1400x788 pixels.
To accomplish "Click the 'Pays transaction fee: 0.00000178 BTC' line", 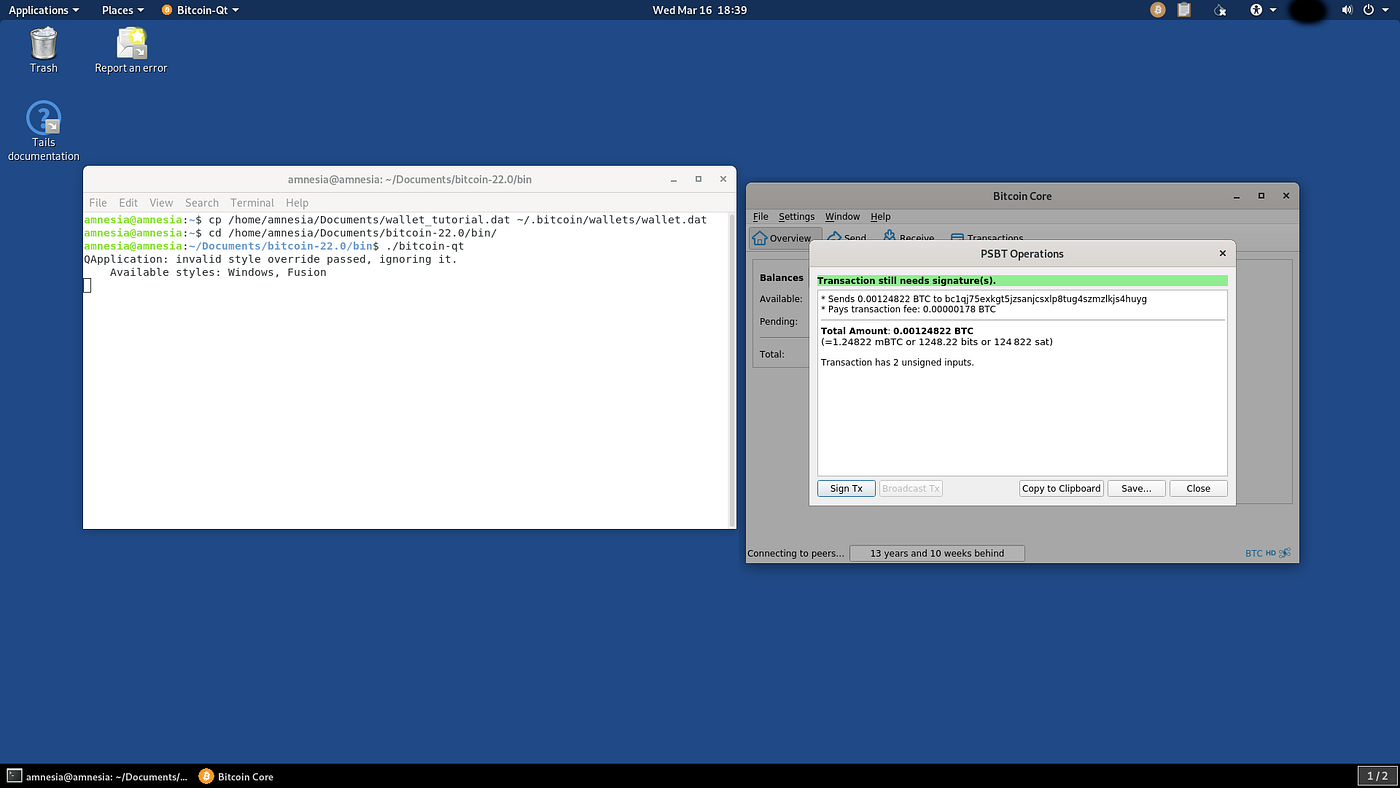I will [908, 309].
